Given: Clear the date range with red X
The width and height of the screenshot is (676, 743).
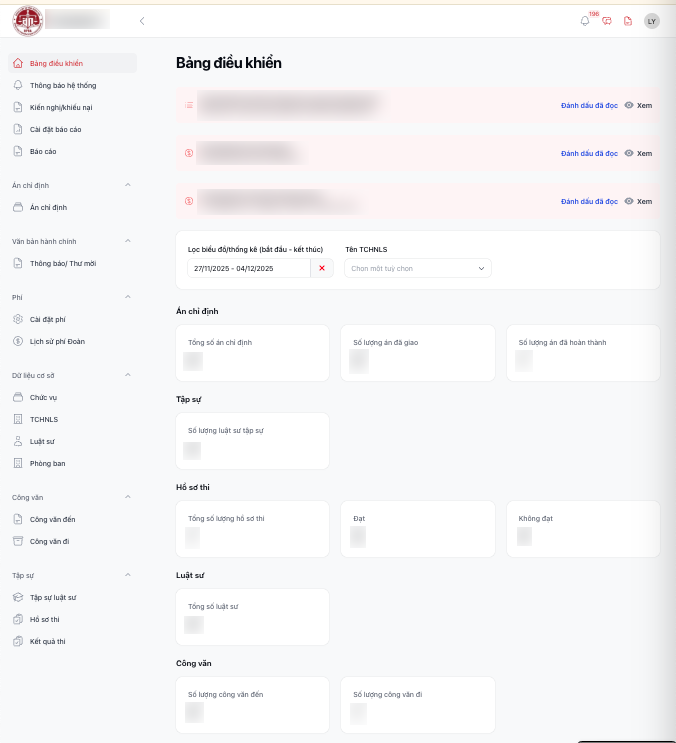Looking at the screenshot, I should tap(322, 268).
